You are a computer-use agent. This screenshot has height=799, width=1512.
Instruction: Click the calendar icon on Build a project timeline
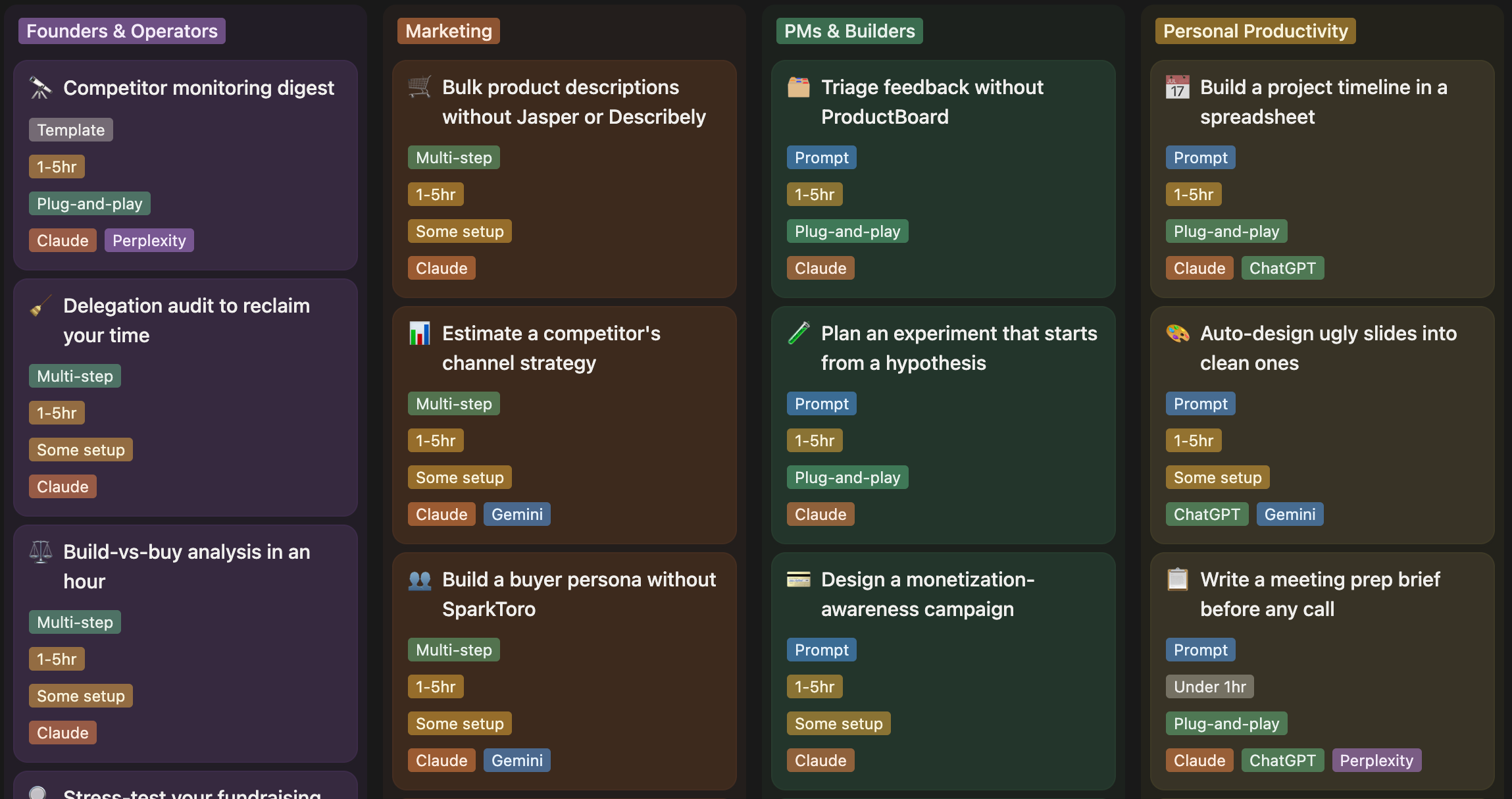(1178, 87)
